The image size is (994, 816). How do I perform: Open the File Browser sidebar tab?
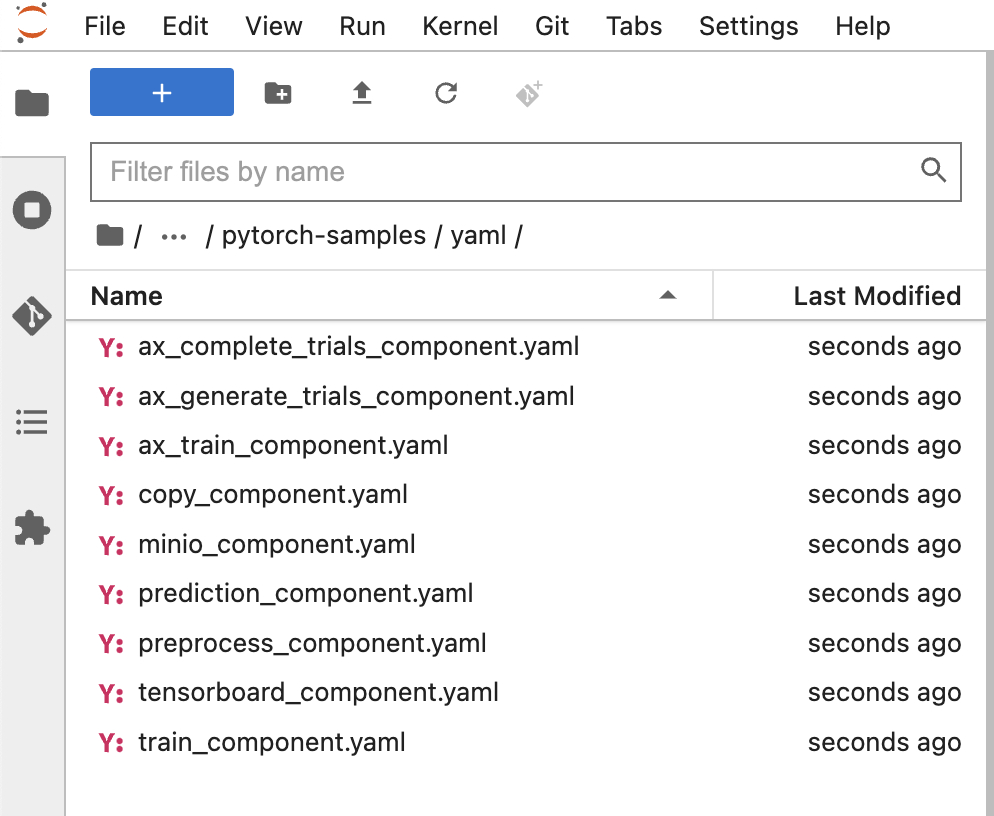coord(32,102)
